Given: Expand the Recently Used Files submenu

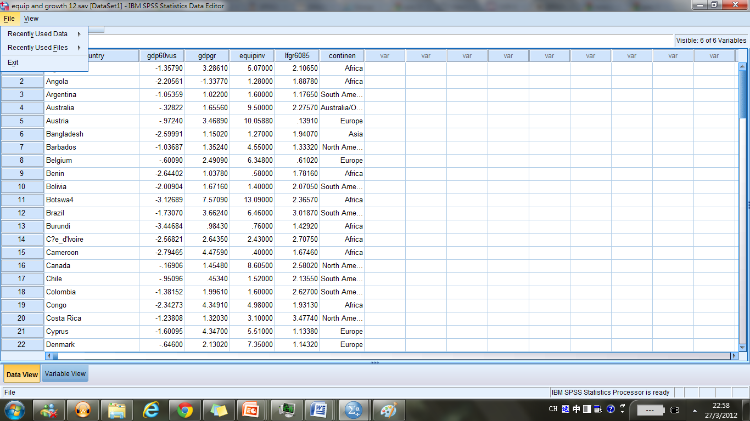Looking at the screenshot, I should (42, 47).
